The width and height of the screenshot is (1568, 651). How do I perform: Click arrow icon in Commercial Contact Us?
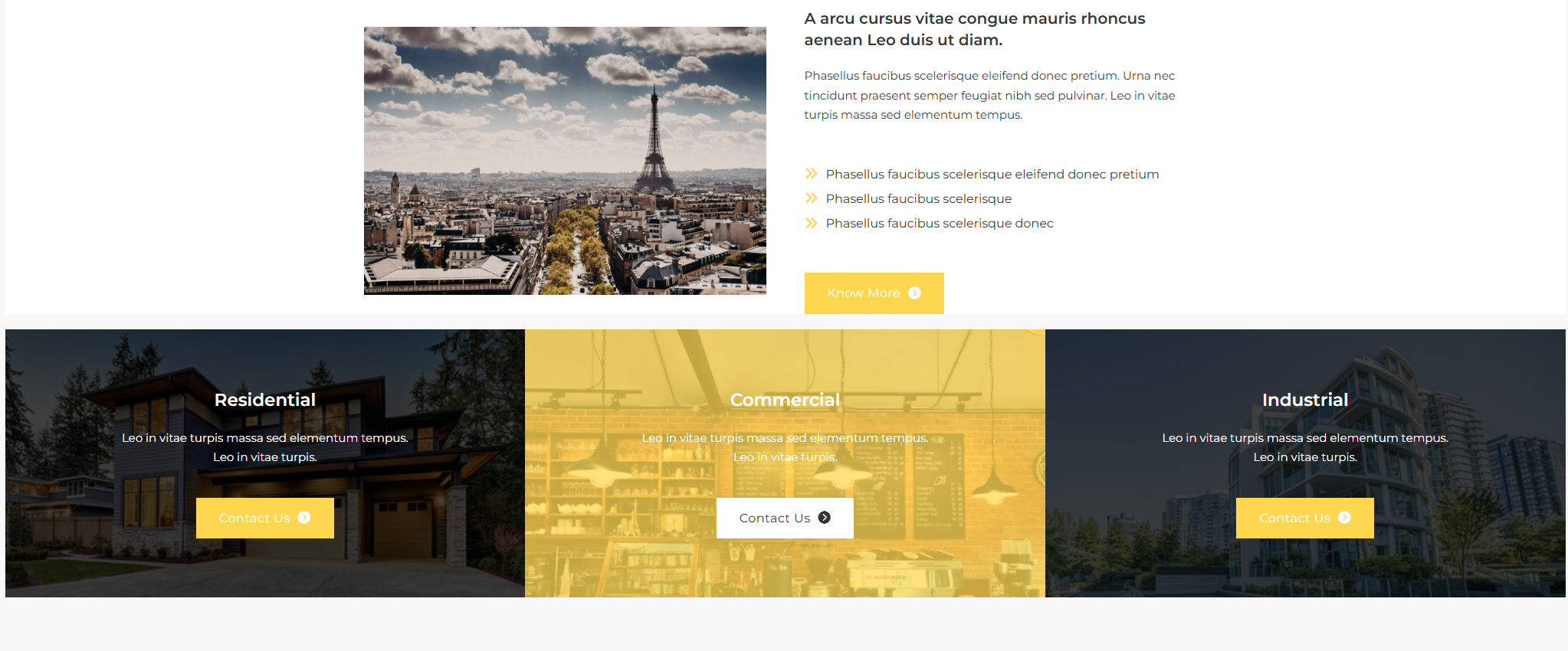coord(825,518)
